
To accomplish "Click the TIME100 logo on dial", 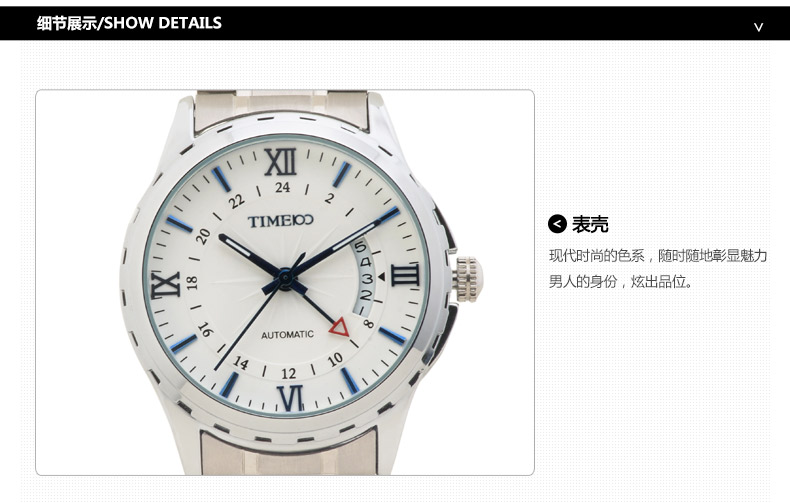I will pyautogui.click(x=281, y=221).
